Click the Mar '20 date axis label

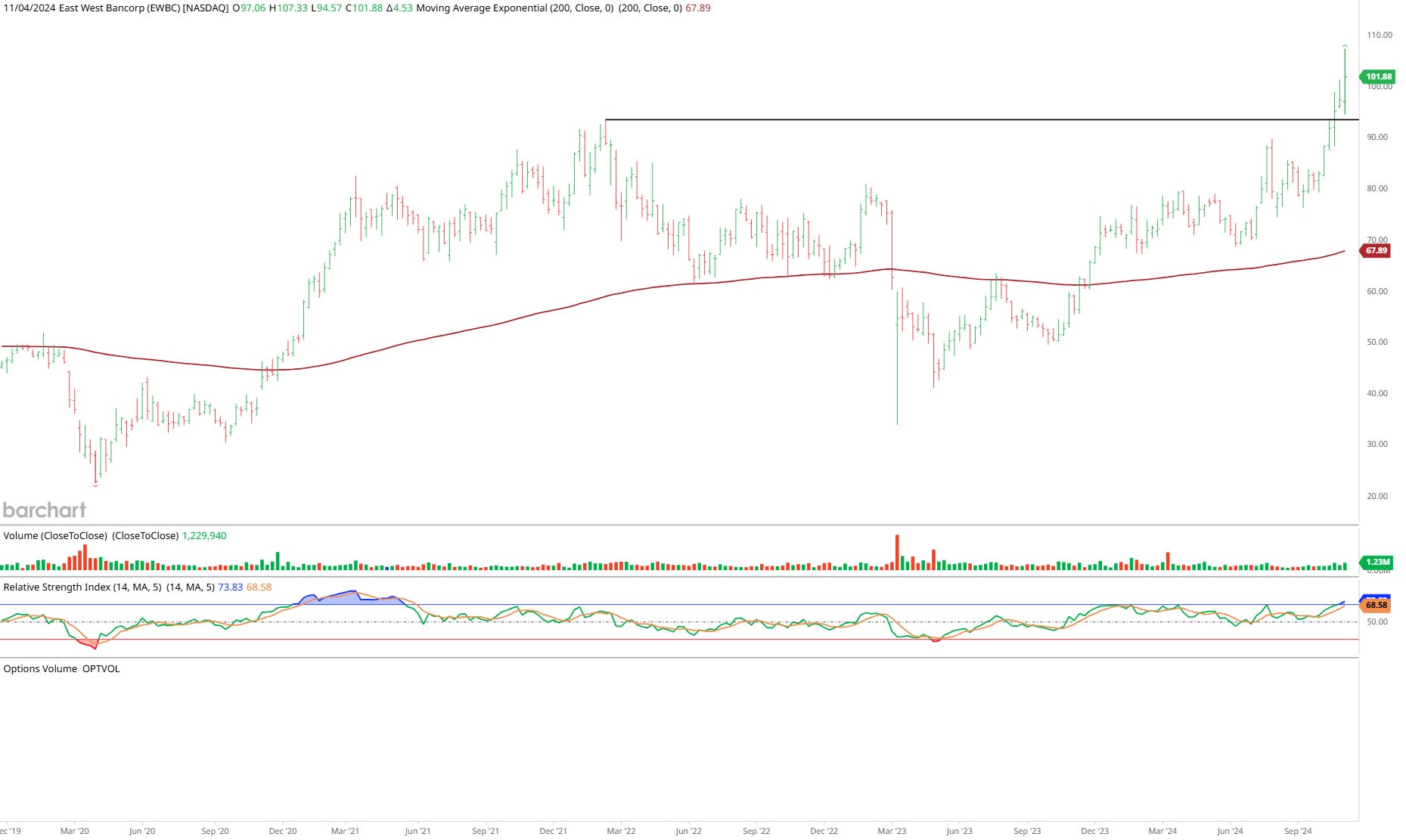(x=74, y=831)
